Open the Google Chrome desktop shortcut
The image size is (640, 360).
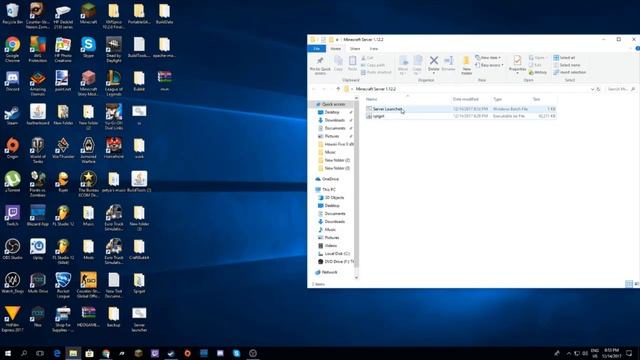pos(12,49)
